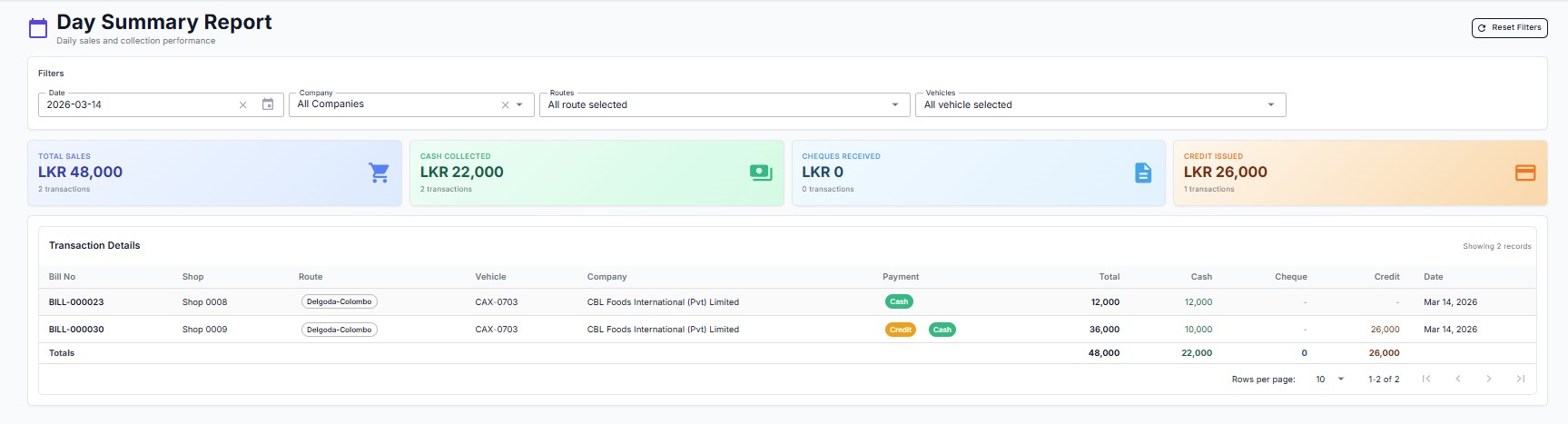Click the Credit payment badge
The width and height of the screenshot is (1568, 424).
900,330
